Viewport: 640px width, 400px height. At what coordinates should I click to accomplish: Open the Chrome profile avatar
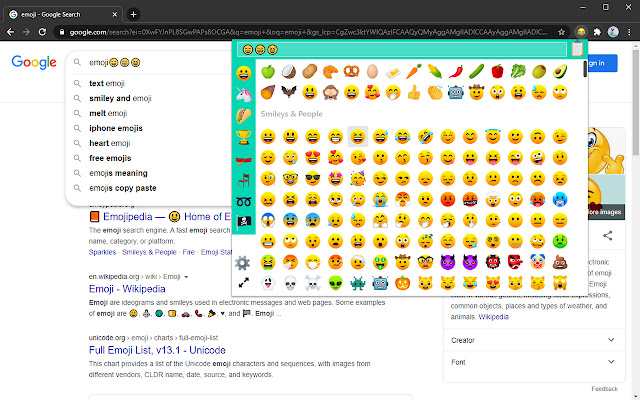(x=613, y=32)
